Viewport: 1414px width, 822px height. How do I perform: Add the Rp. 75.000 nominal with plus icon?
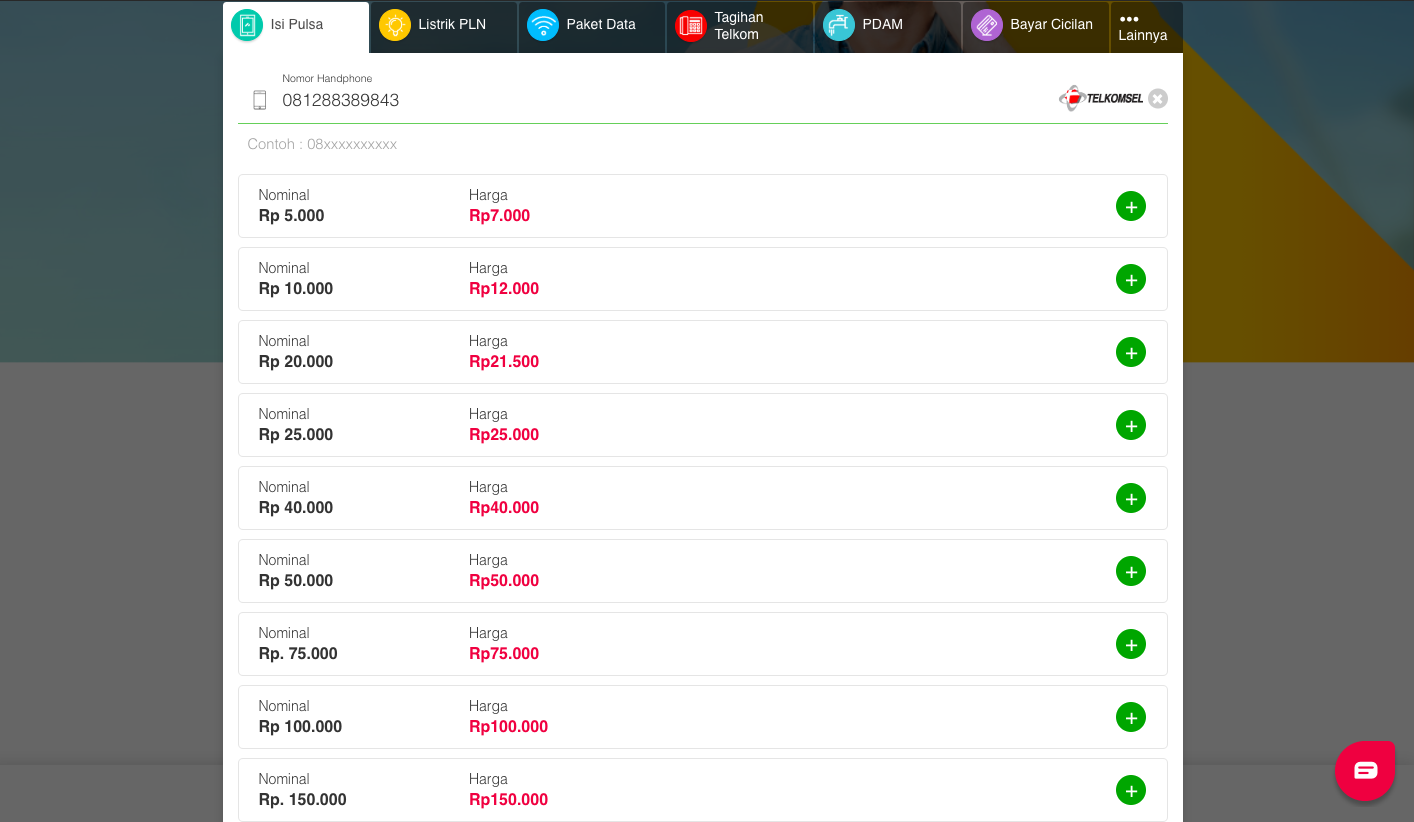click(1131, 644)
